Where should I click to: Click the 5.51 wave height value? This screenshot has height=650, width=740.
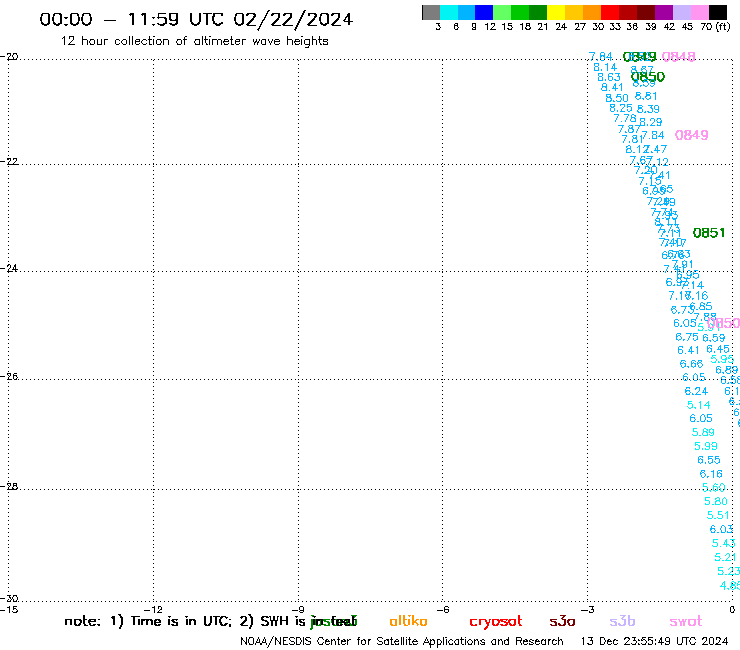(718, 515)
